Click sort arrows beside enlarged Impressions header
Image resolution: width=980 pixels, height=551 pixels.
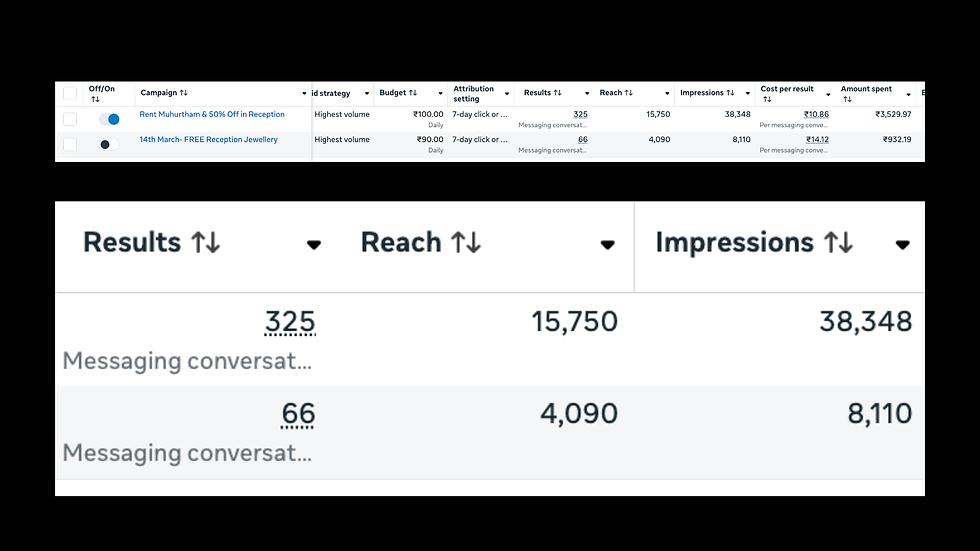838,243
